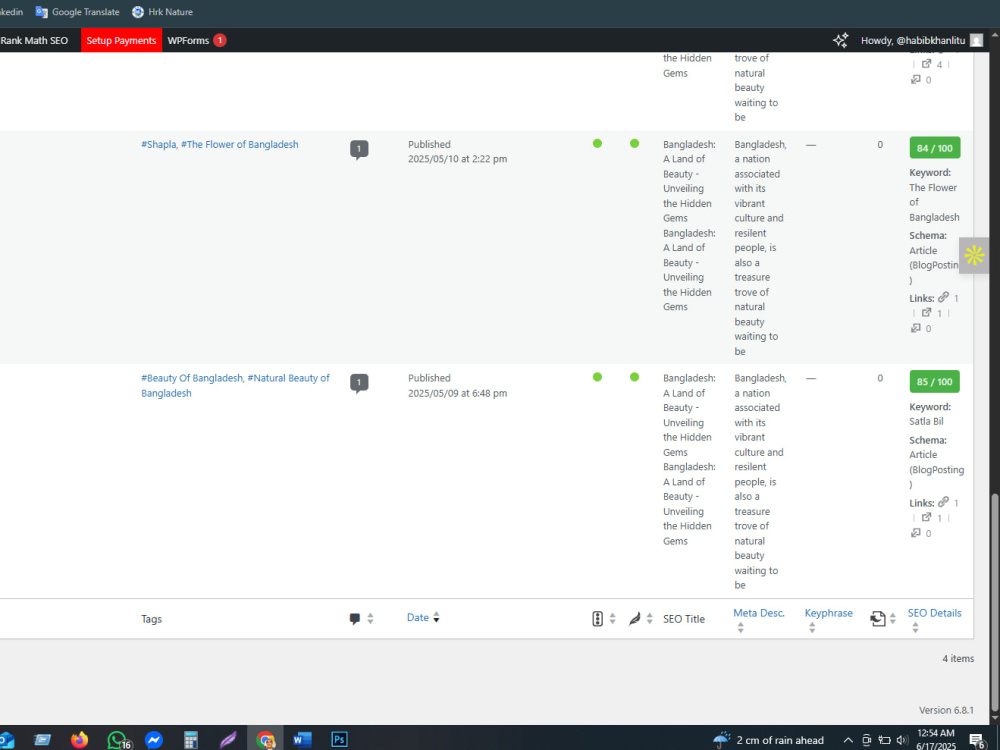Open Photoshop from the taskbar
Screen dimensions: 1000x750
pos(339,740)
